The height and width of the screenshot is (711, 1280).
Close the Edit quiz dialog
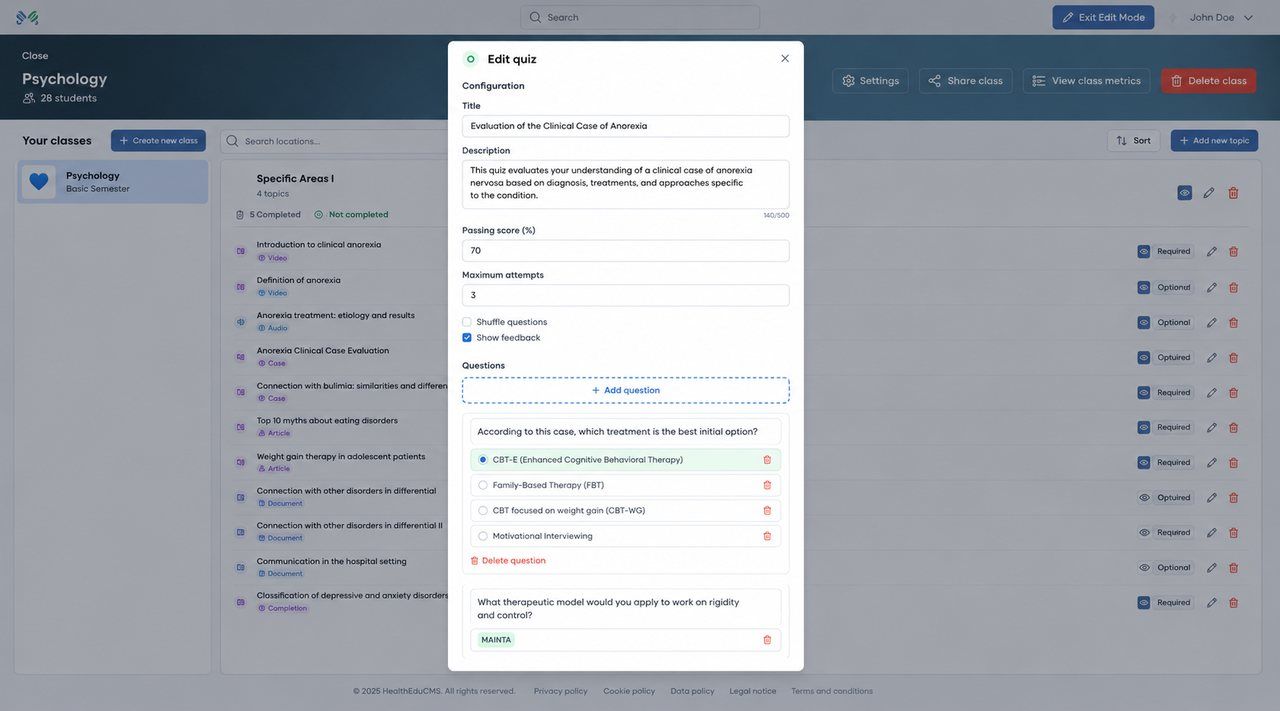point(785,59)
